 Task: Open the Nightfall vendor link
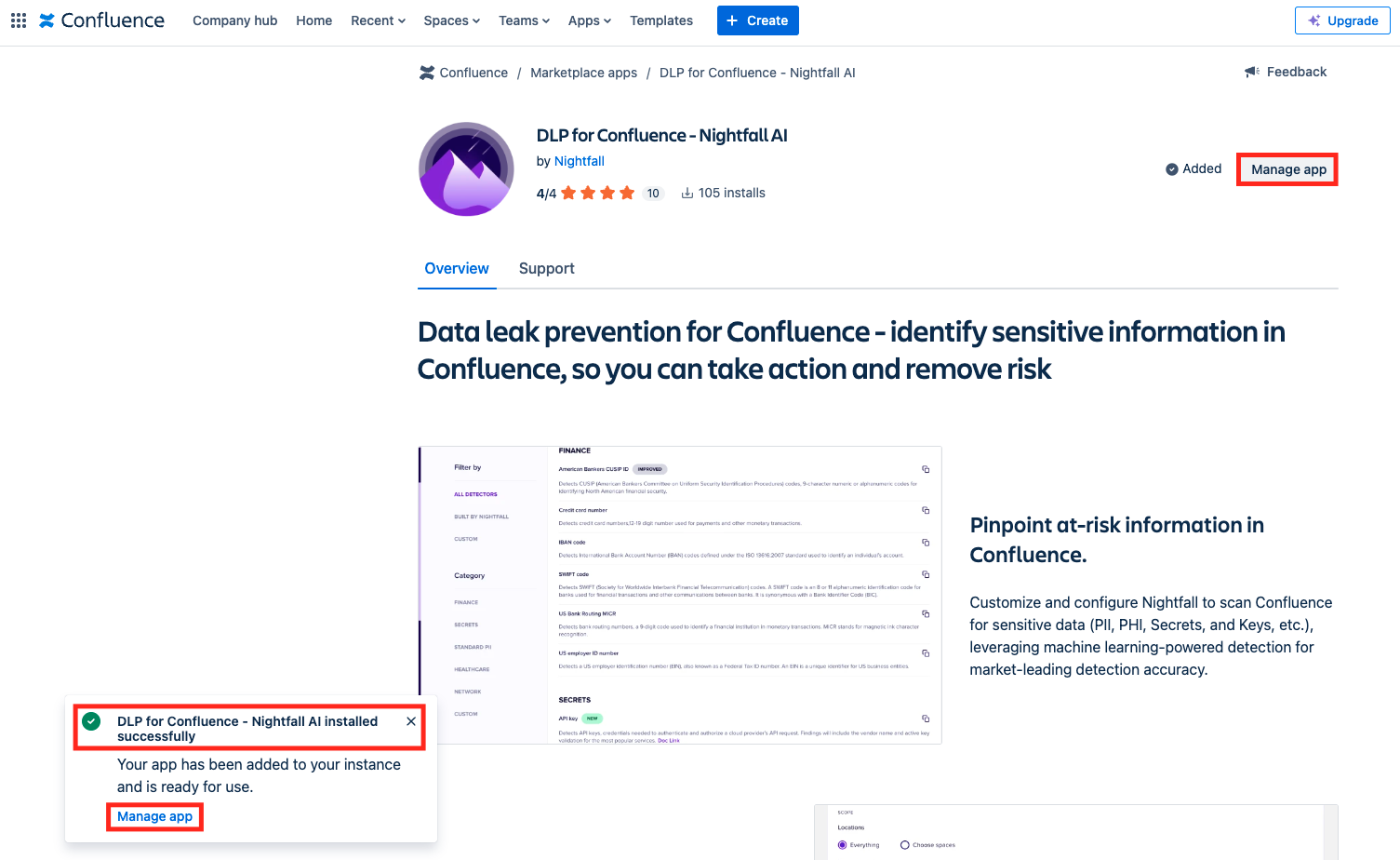(x=579, y=161)
